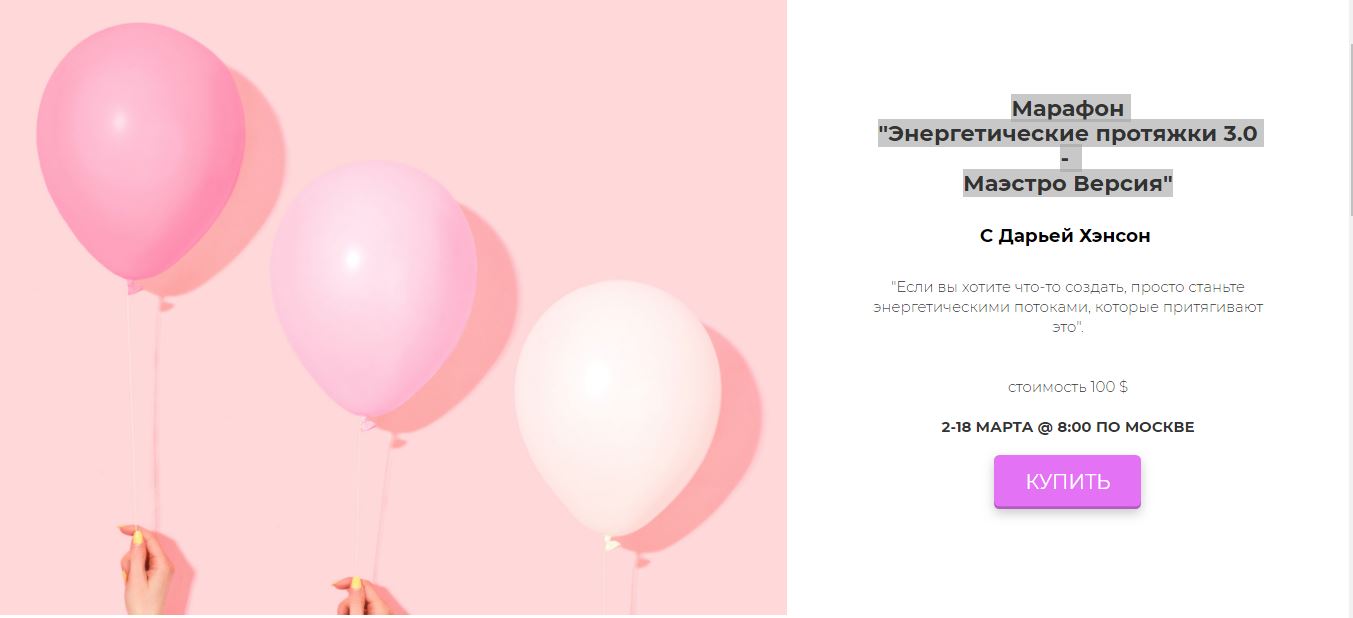The width and height of the screenshot is (1353, 618).
Task: Click the price text стоимость 100 $
Action: (1067, 387)
